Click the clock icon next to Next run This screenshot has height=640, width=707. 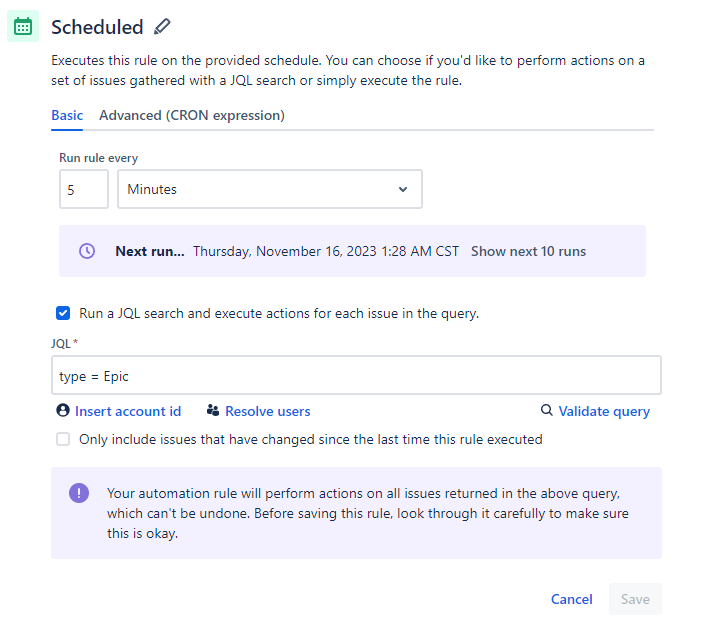click(87, 251)
